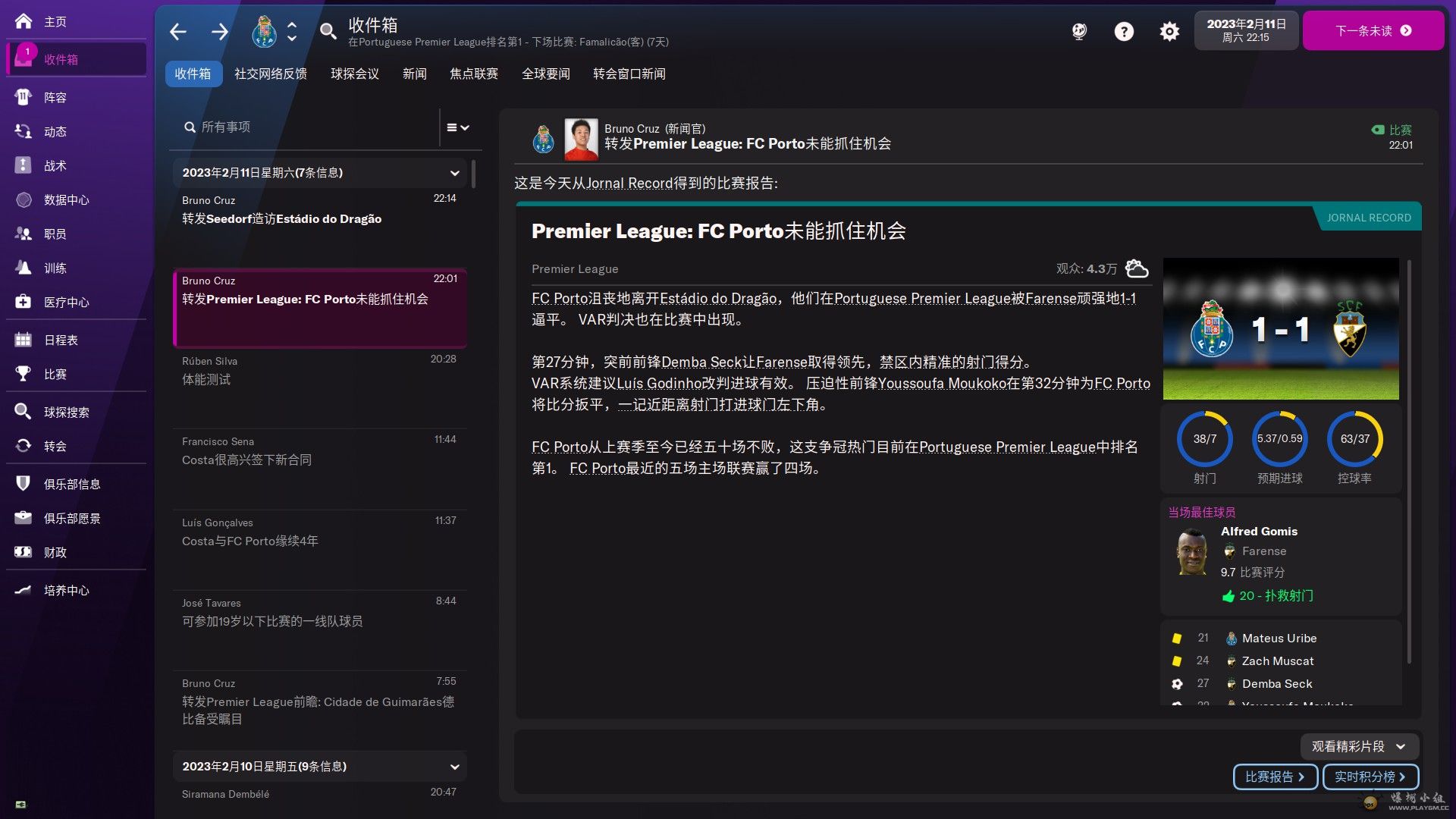The width and height of the screenshot is (1456, 819).
Task: Open the 日程表 calendar icon
Action: pos(24,340)
